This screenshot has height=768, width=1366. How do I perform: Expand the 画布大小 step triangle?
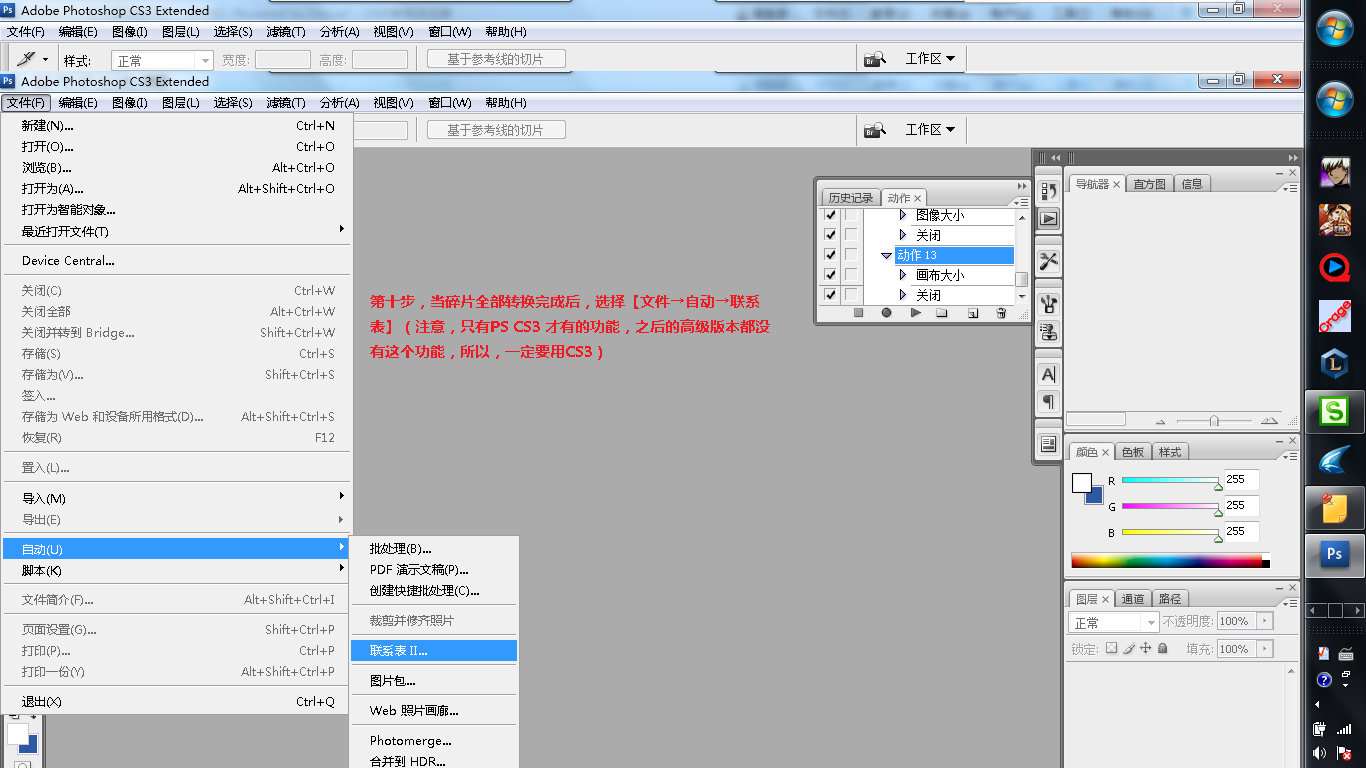903,275
